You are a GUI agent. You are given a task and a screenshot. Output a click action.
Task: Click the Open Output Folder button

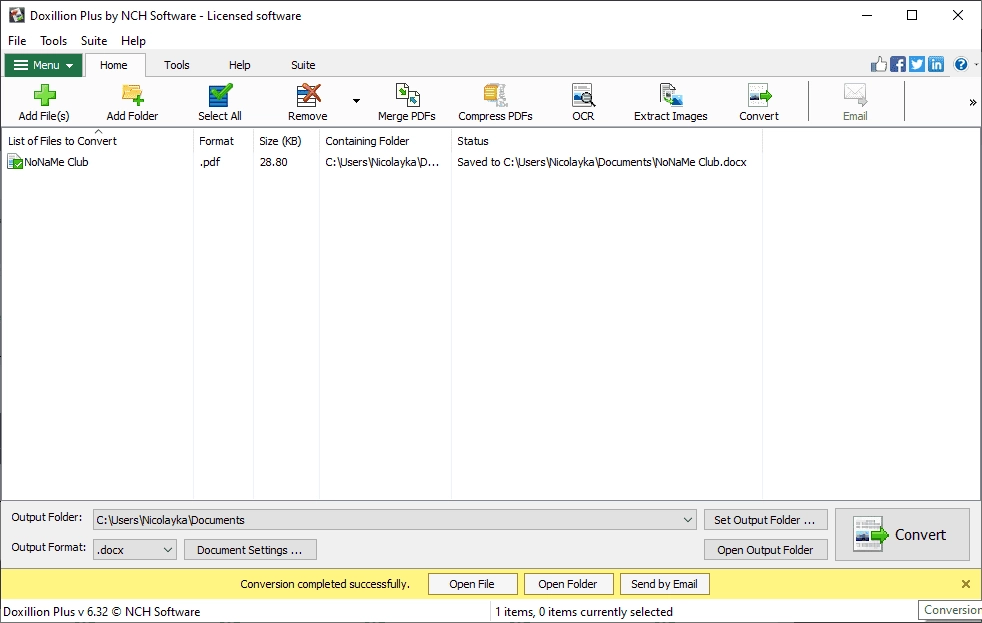(765, 550)
